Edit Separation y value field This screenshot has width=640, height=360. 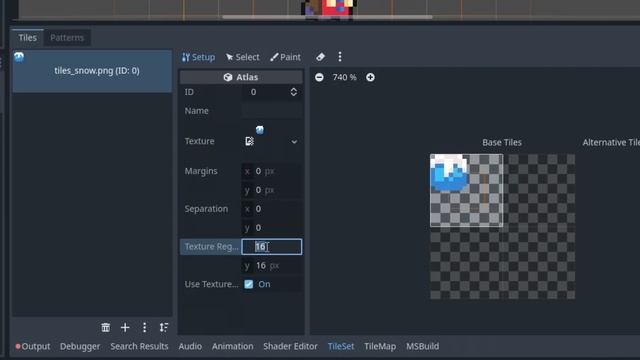coord(272,227)
